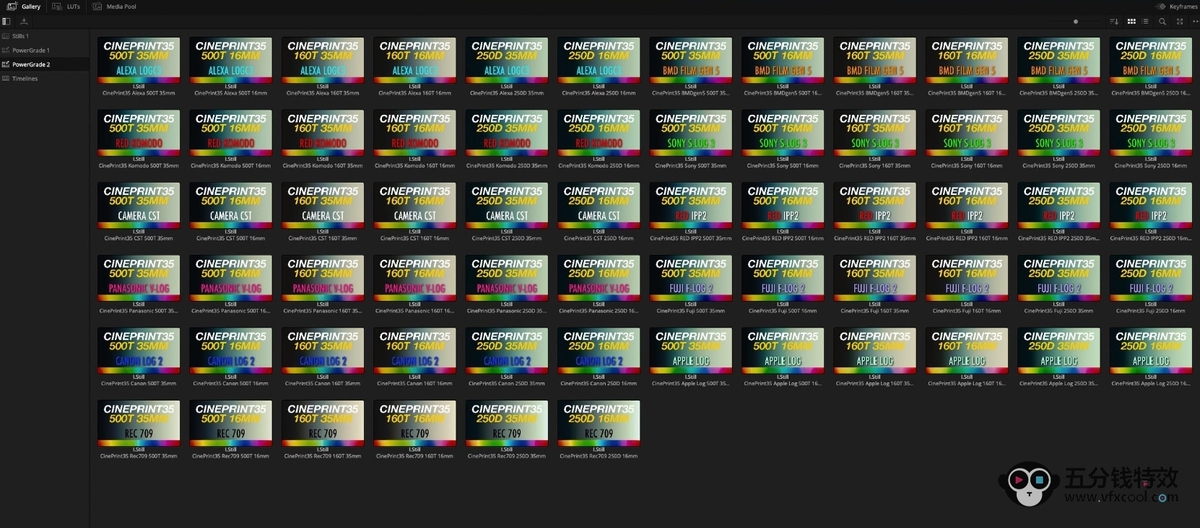The height and width of the screenshot is (528, 1200).
Task: Select Canon Log 2 250D 16mm still
Action: tap(598, 351)
